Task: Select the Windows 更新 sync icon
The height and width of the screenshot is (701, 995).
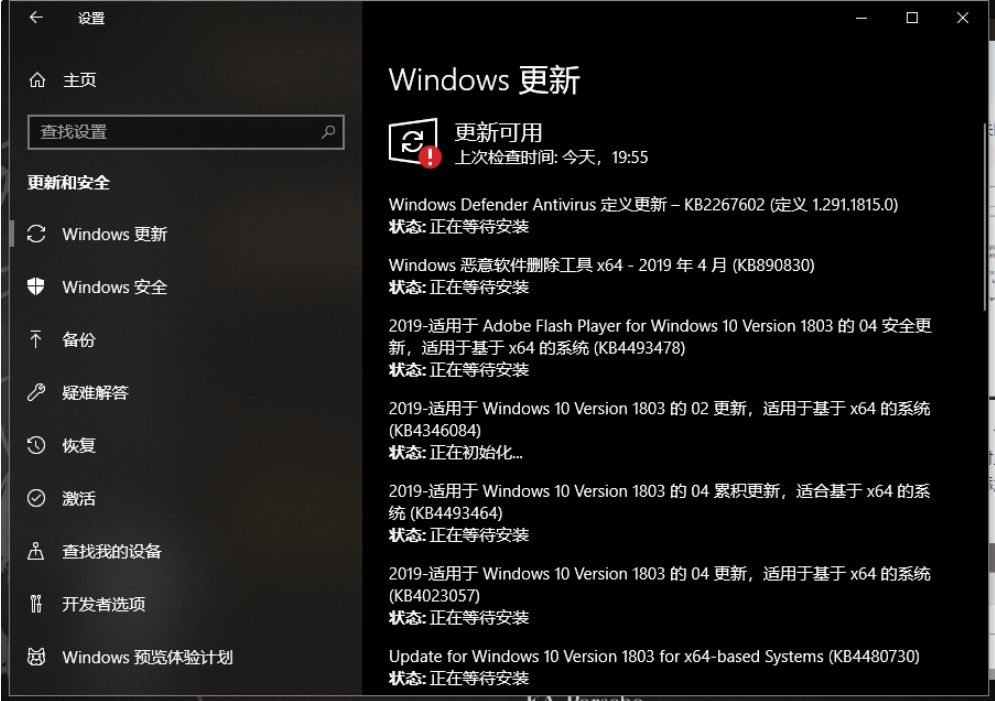Action: [x=36, y=234]
